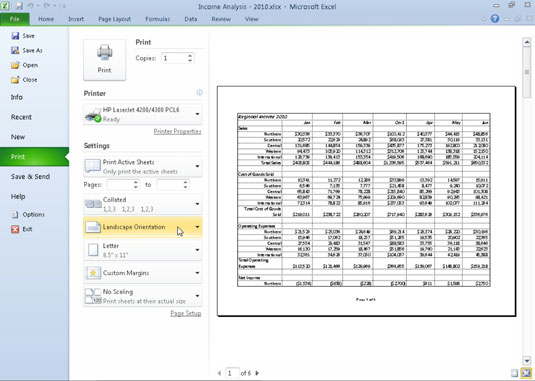
Task: Open the Landscape Orientation dropdown
Action: tap(143, 227)
